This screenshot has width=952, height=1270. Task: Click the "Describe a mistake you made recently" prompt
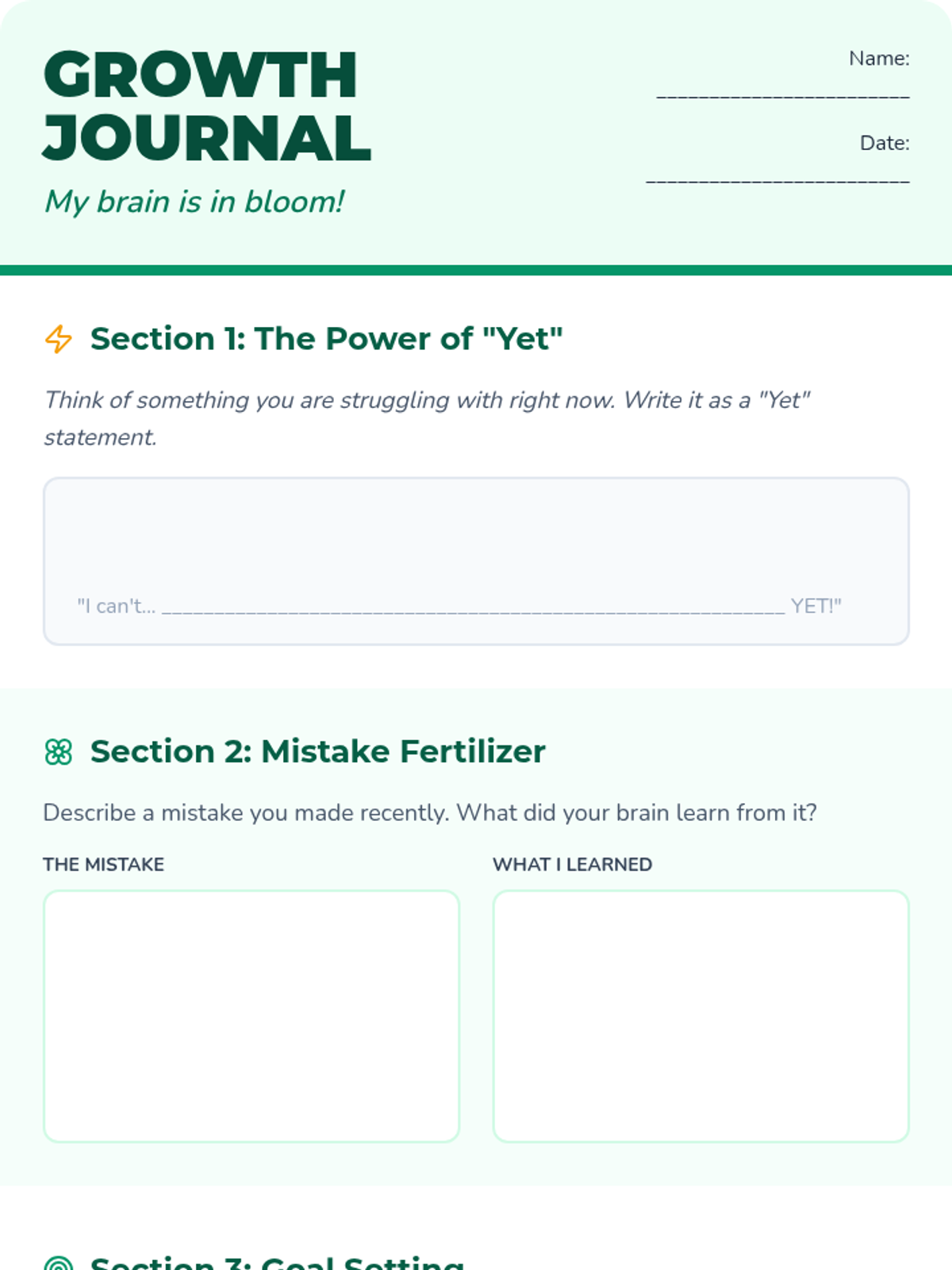[429, 813]
